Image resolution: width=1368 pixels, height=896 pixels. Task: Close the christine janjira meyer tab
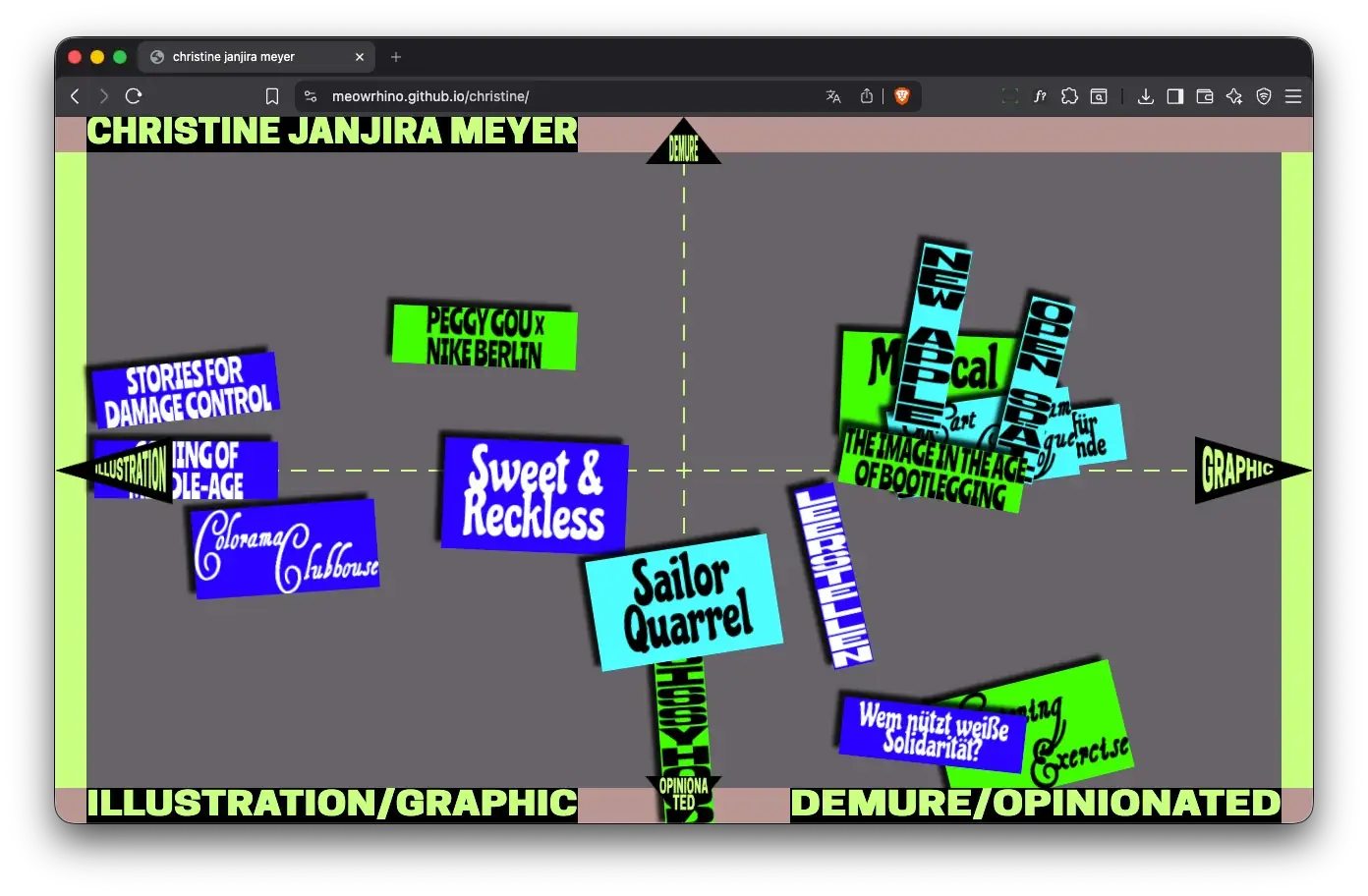(360, 57)
